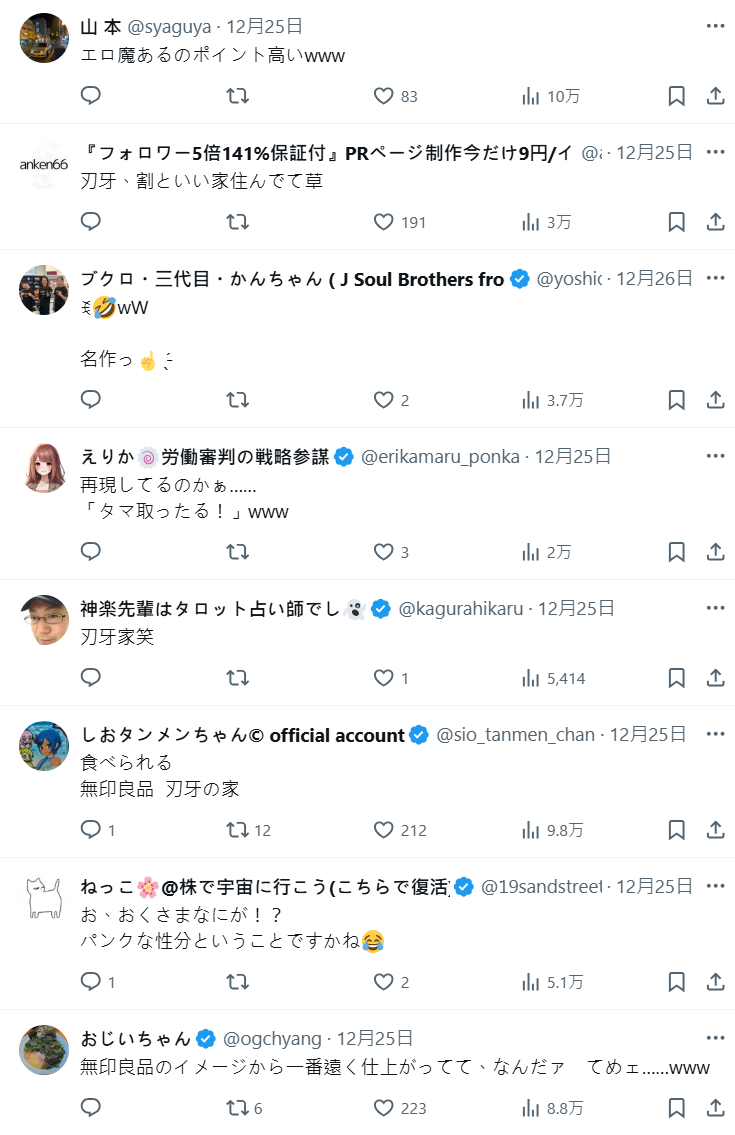View analytics for 神楽先輩's tweet showing 5,414

(x=531, y=678)
